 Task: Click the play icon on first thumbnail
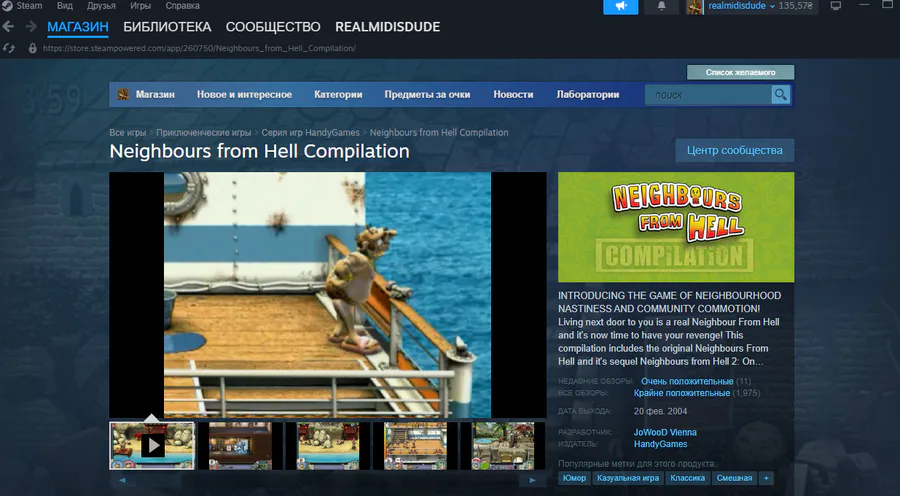[153, 445]
